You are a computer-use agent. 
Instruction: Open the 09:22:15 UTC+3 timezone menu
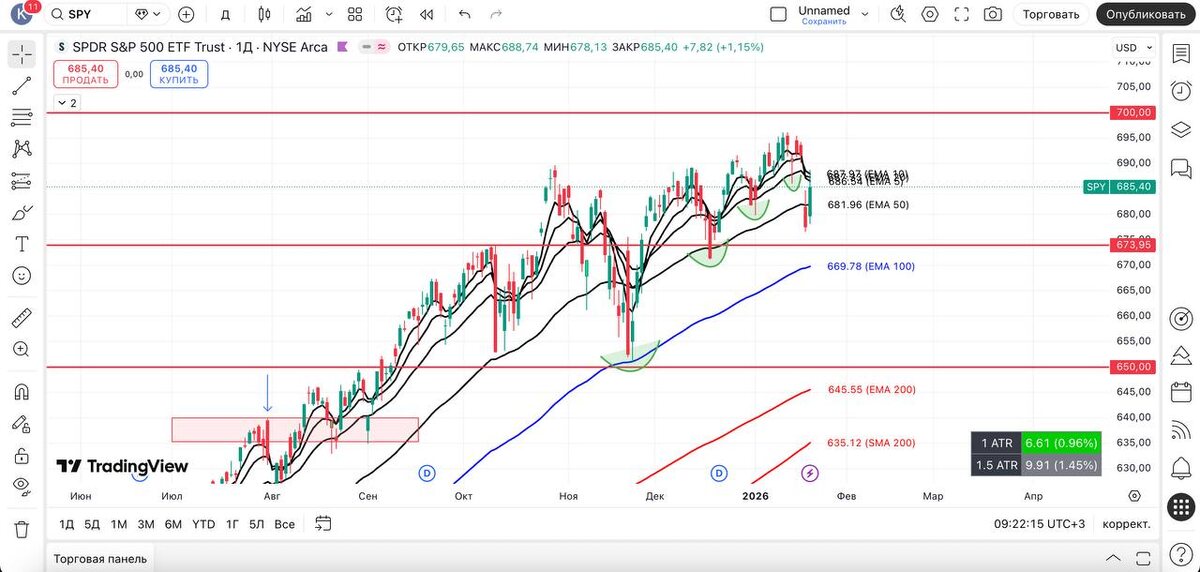1040,524
